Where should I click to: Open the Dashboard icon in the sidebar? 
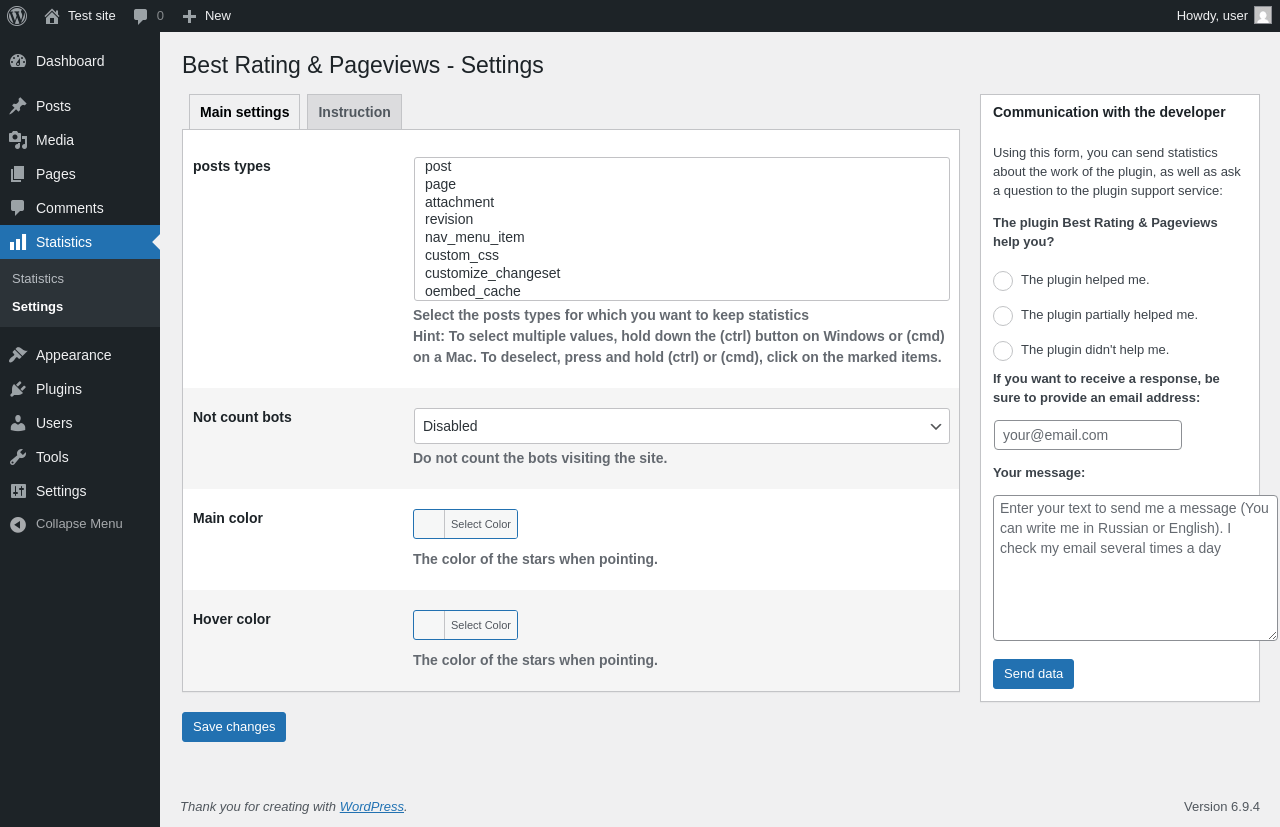18,61
